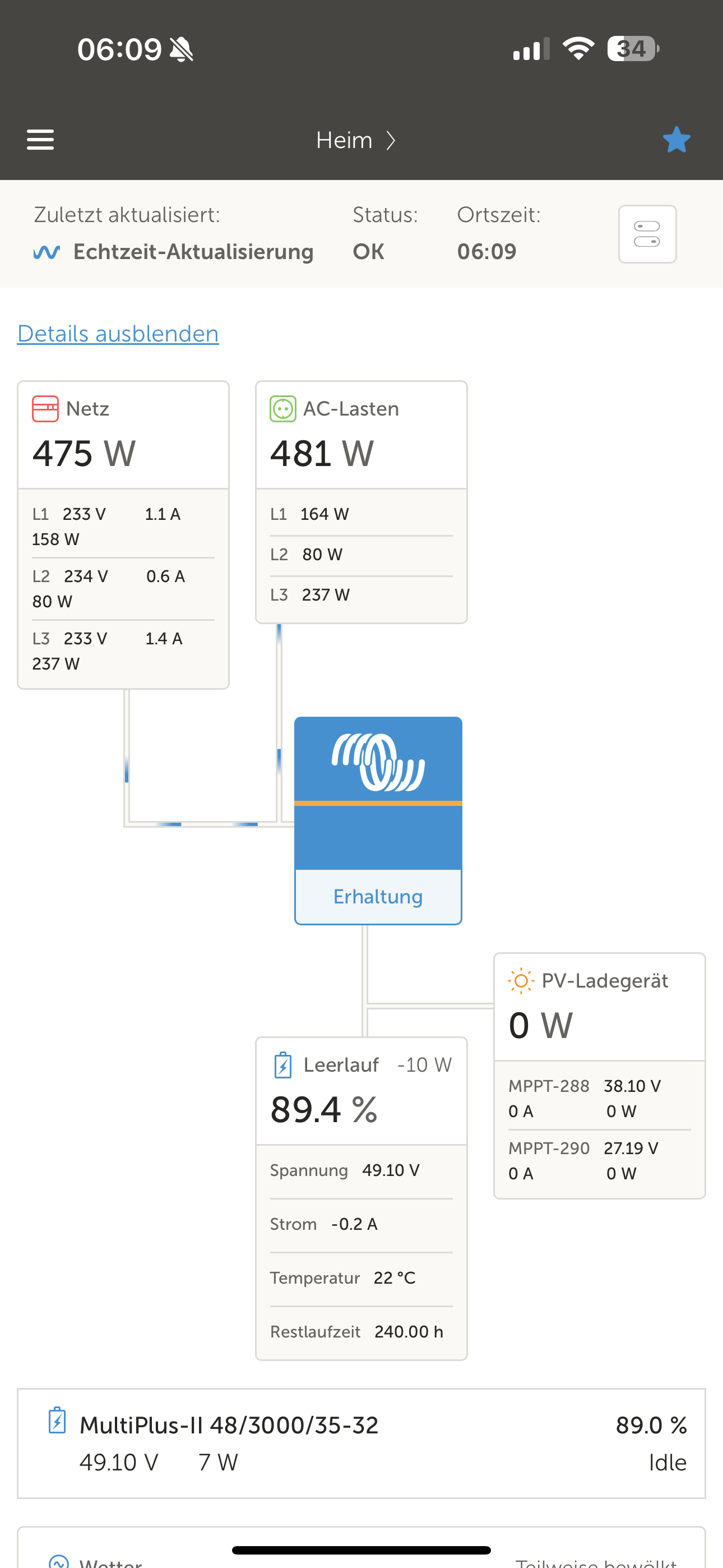The width and height of the screenshot is (723, 1568).
Task: Expand the Heim installation chevron
Action: tap(391, 141)
